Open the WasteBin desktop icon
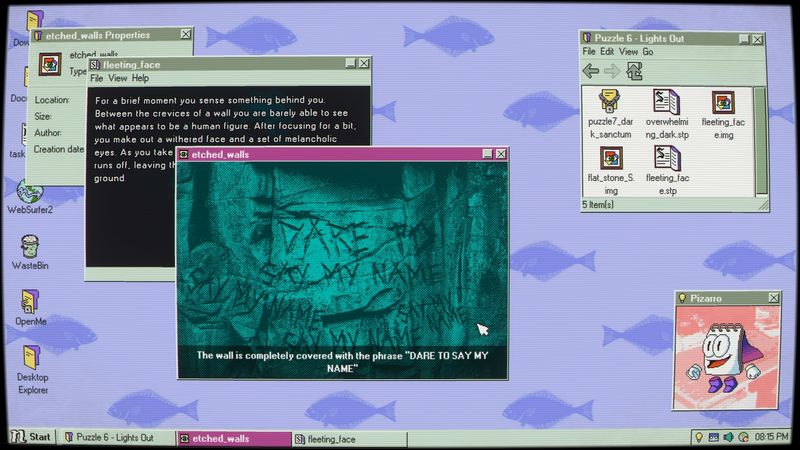 point(29,246)
